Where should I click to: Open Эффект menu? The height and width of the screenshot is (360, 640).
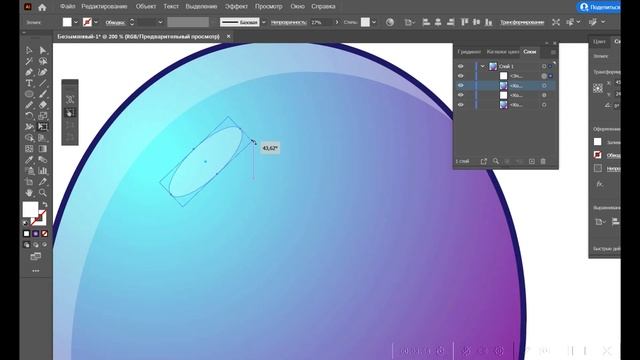pyautogui.click(x=236, y=7)
